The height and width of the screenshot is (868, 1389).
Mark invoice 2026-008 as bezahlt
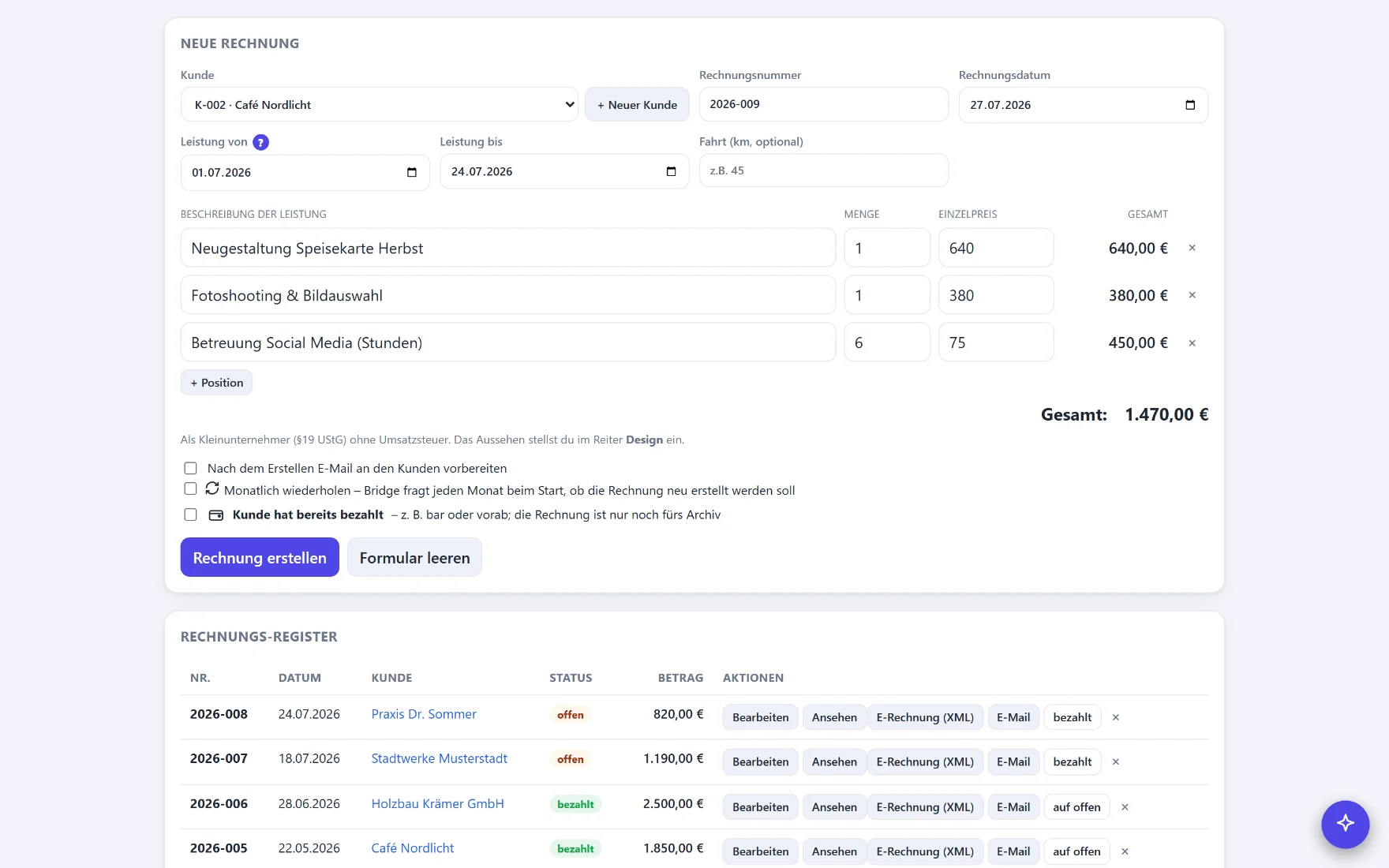point(1073,717)
